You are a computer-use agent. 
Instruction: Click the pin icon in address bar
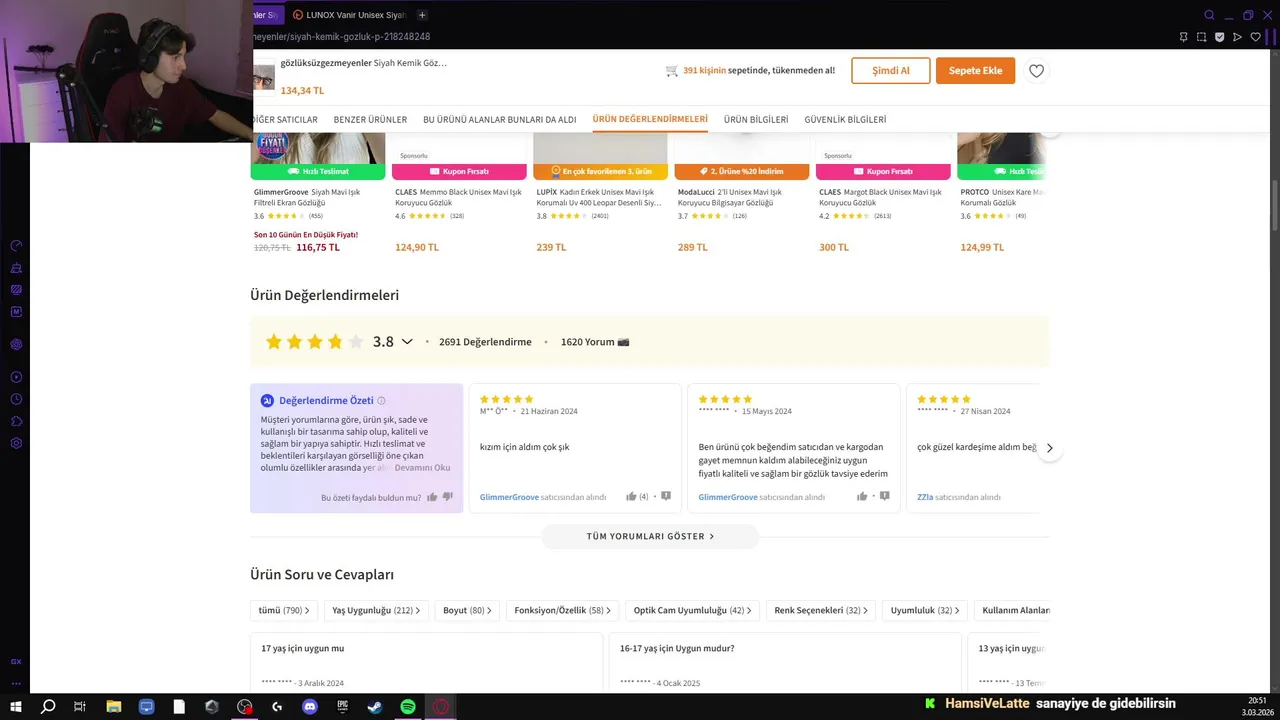coord(1183,37)
